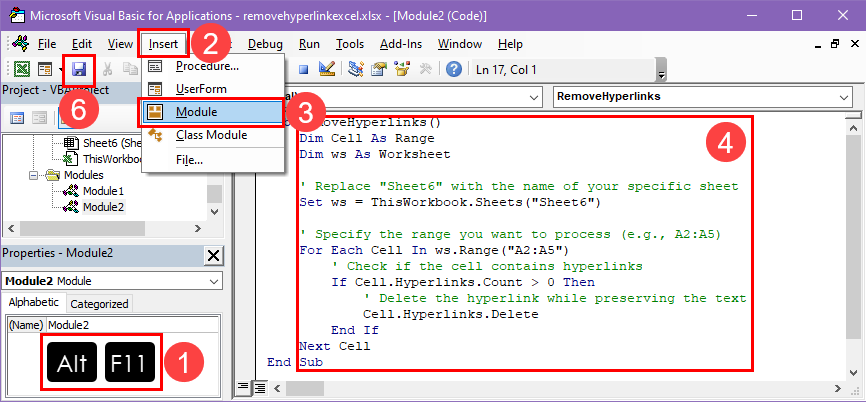866x402 pixels.
Task: Click the line 'Cell.Hyperlinks.Delete' in code
Action: 450,314
